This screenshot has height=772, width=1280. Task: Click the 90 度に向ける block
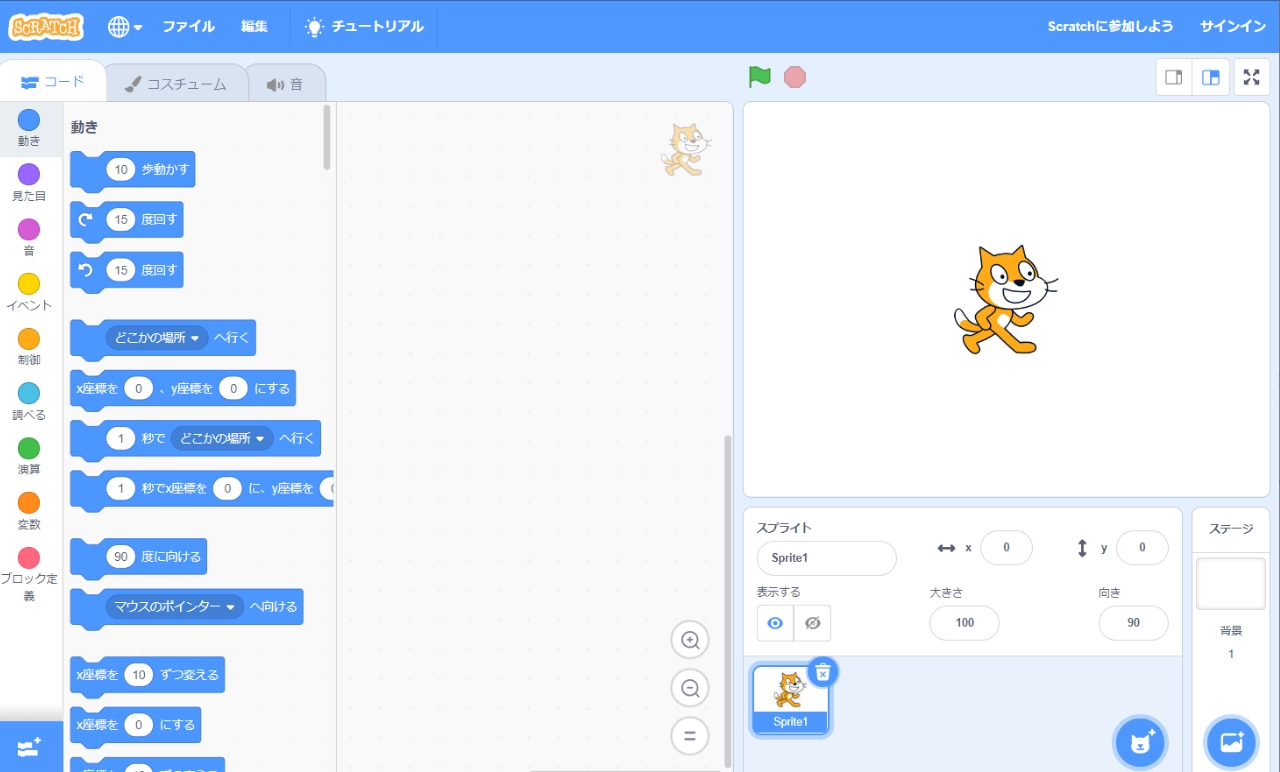139,557
